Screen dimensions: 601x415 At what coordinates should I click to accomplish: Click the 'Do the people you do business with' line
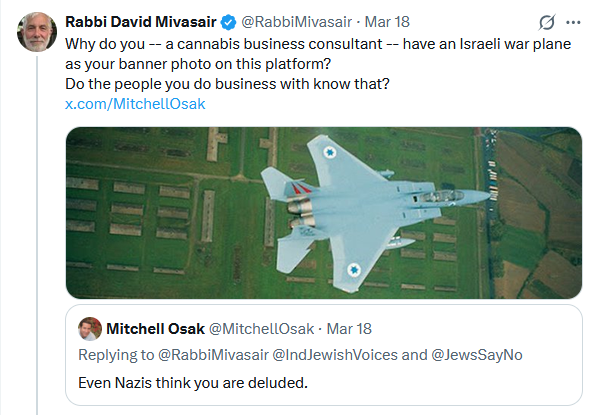tap(227, 84)
